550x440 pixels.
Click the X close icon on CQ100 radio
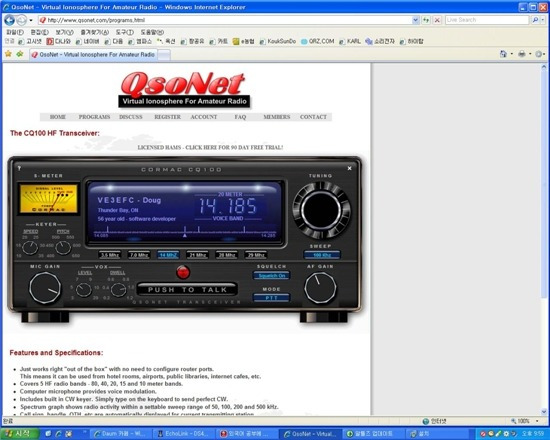[x=349, y=168]
